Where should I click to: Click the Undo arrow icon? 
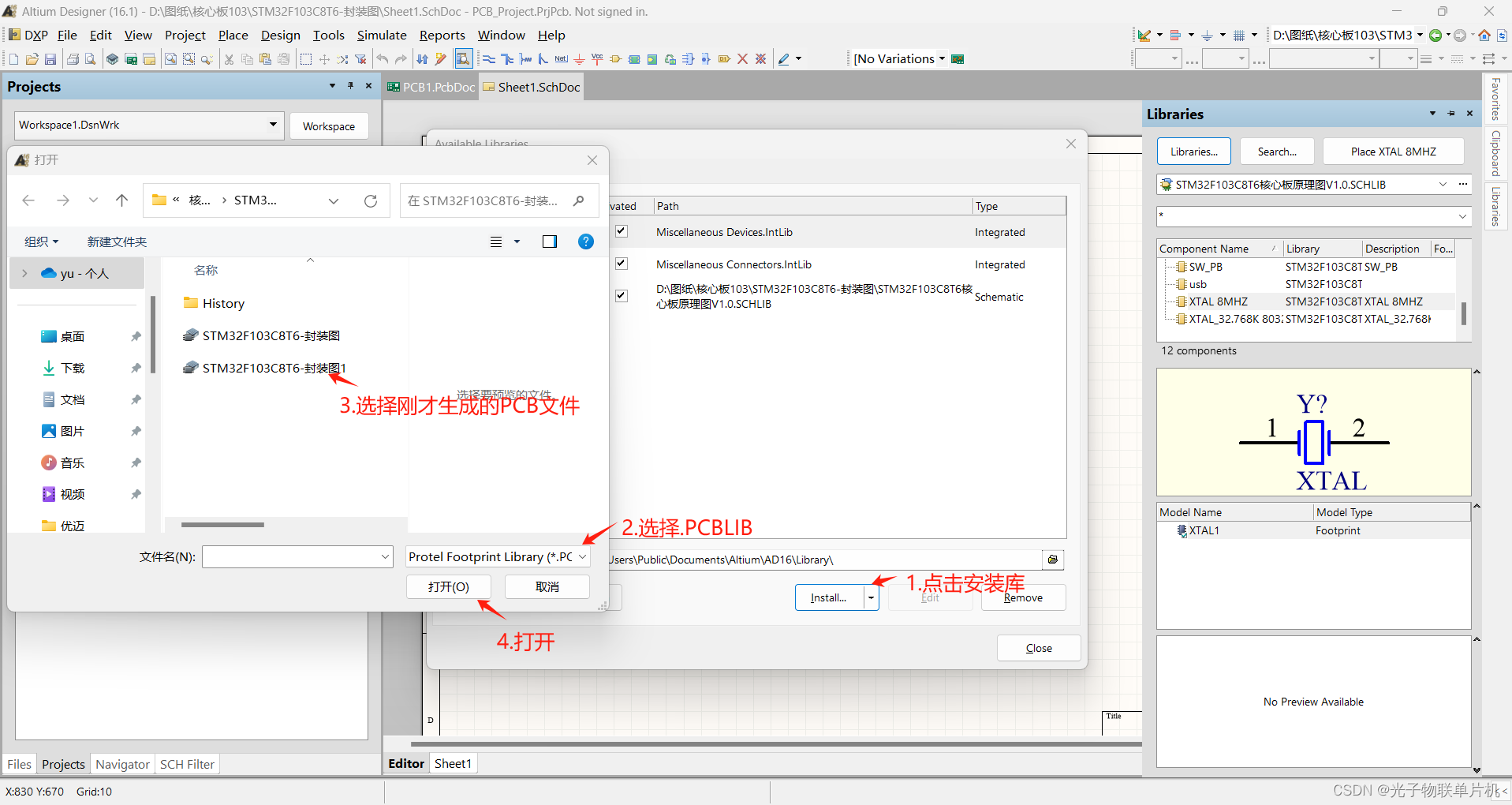pos(383,59)
